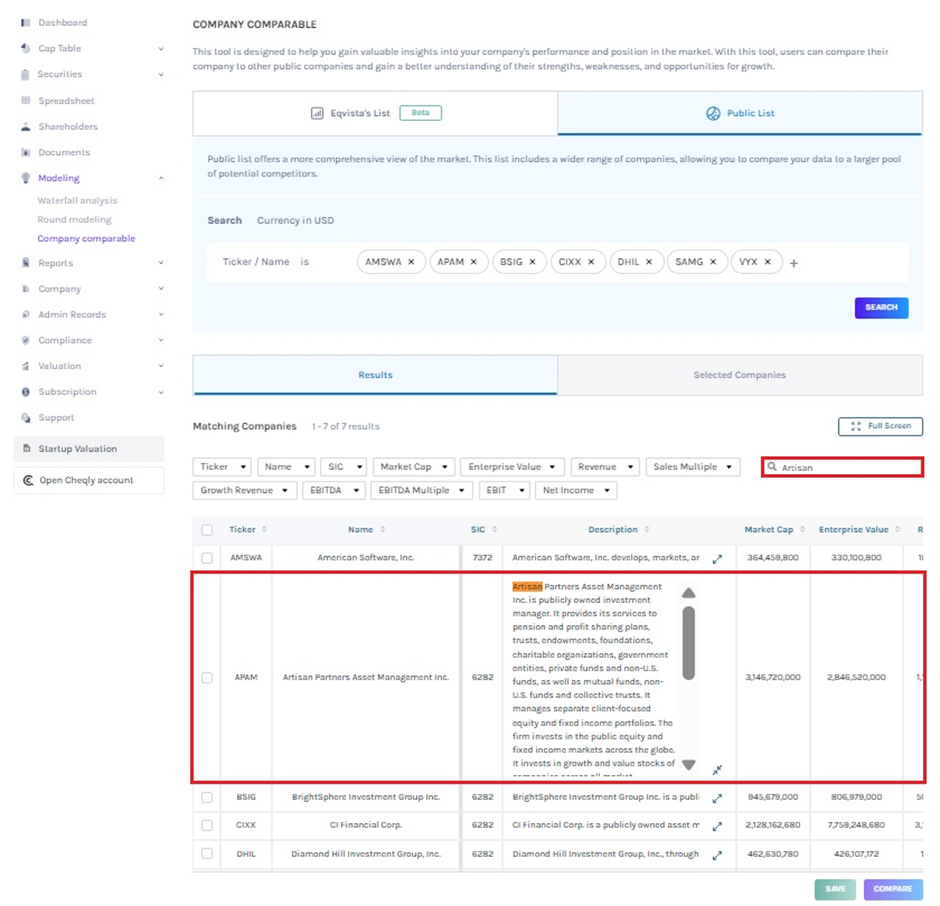The image size is (940, 906).
Task: Open the EBITDA Multiple filter dropdown
Action: [421, 491]
